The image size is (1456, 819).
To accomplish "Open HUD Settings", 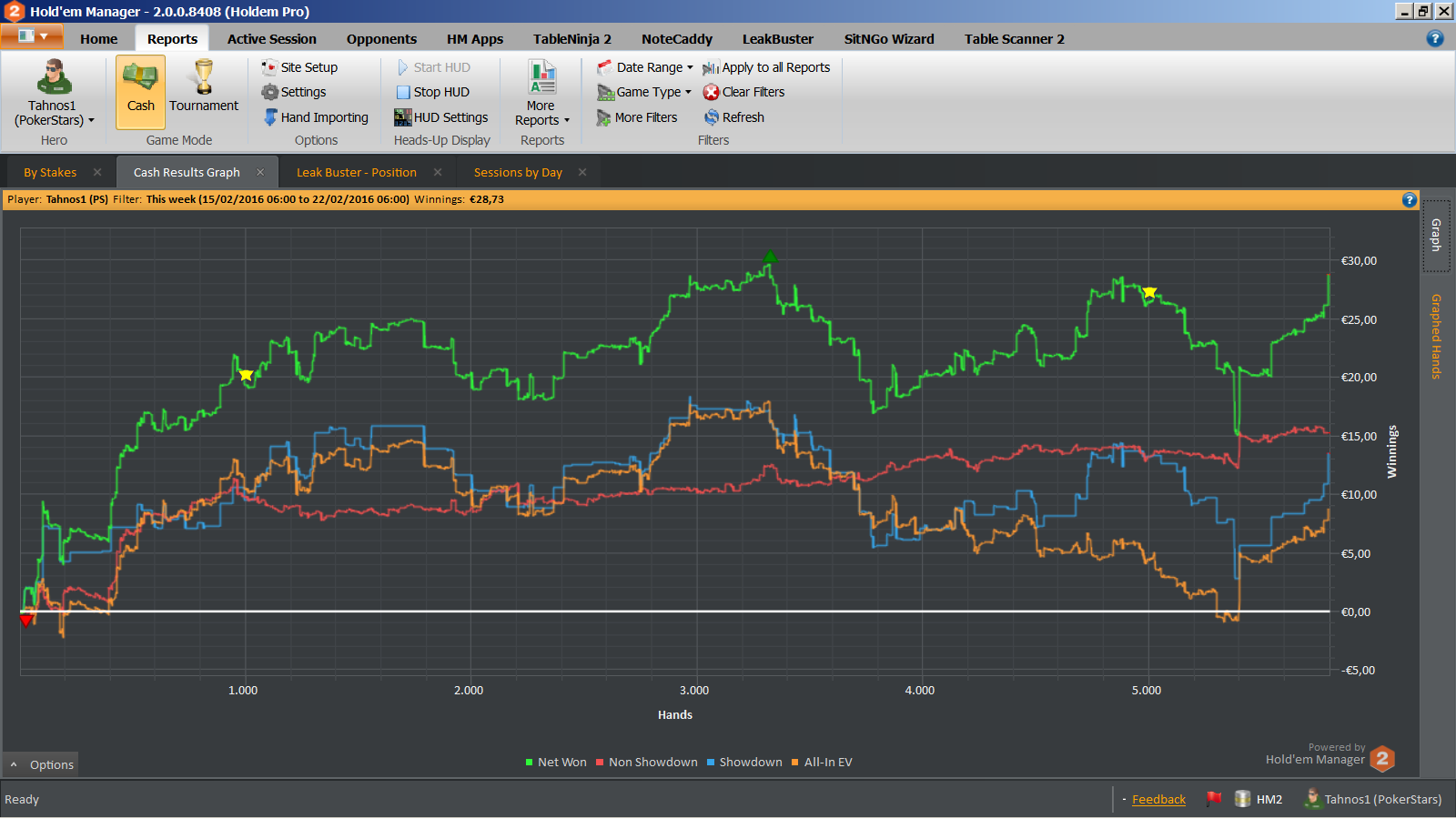I will (x=441, y=117).
